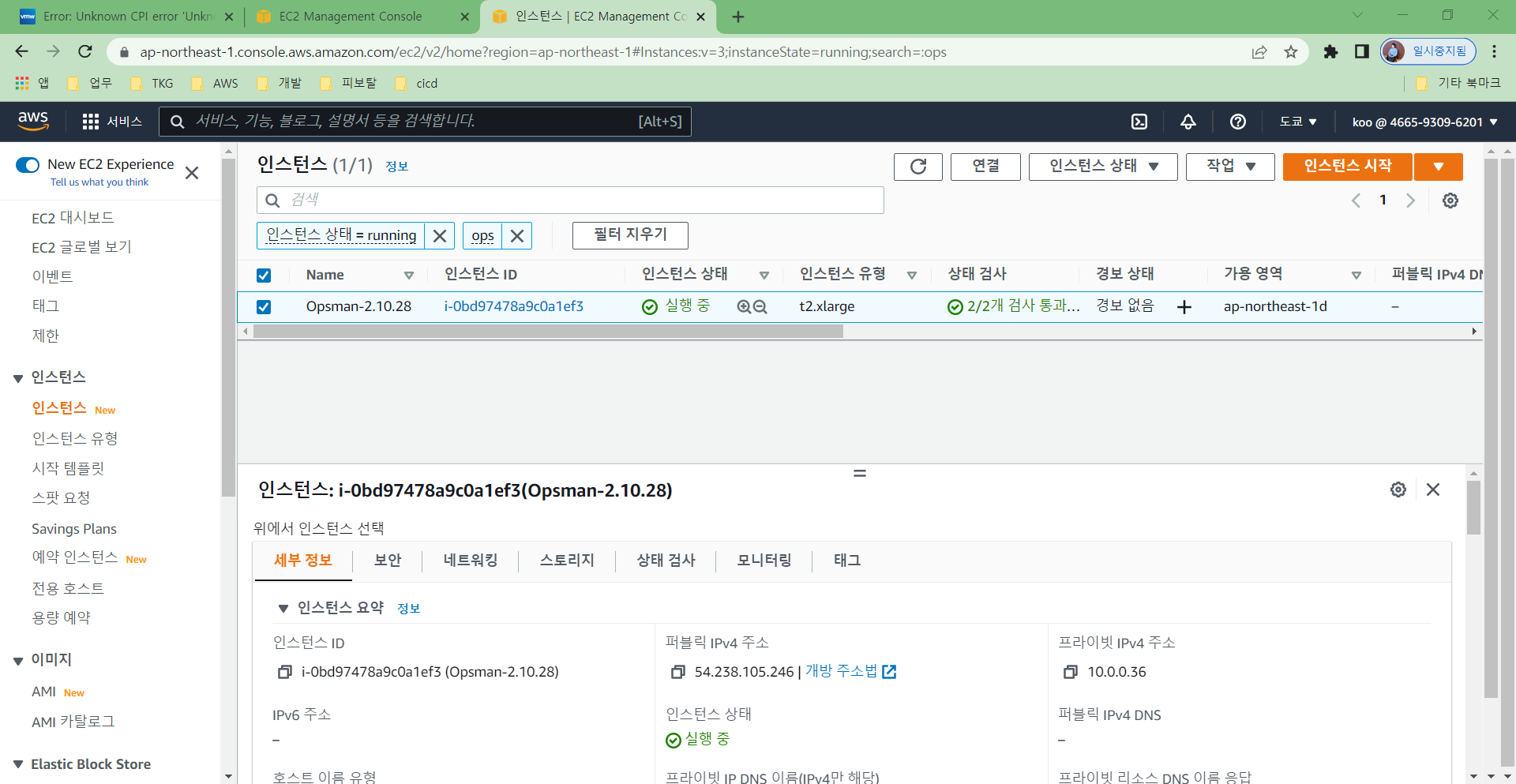Refresh the instance list
The image size is (1516, 784).
pyautogui.click(x=918, y=167)
